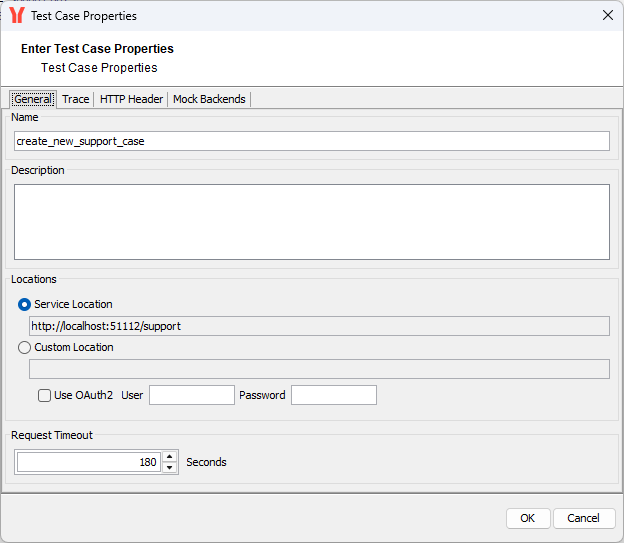Go to the Mock Backends tab
624x543 pixels.
pos(209,99)
